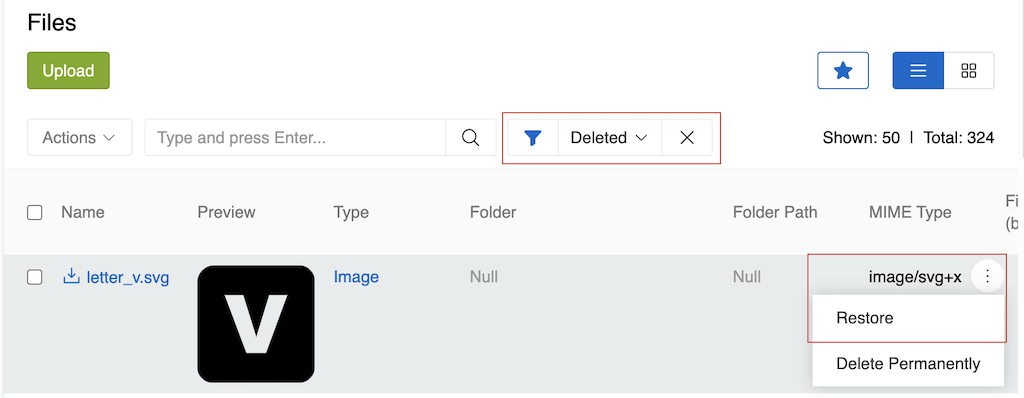Viewport: 1024px width, 398px height.
Task: Click the download icon beside letter_v.svg
Action: [x=71, y=277]
